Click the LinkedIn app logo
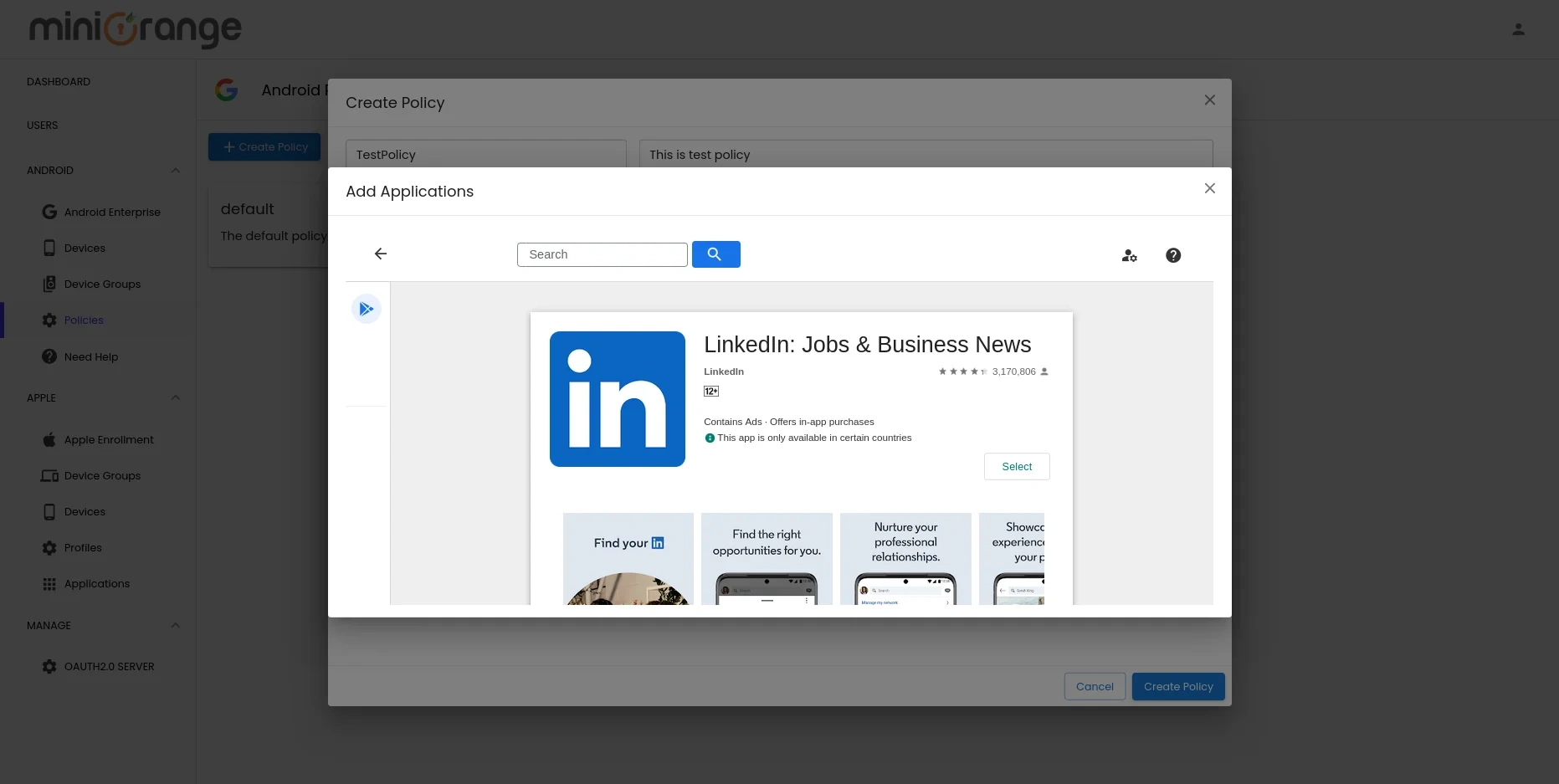This screenshot has width=1559, height=784. coord(618,399)
